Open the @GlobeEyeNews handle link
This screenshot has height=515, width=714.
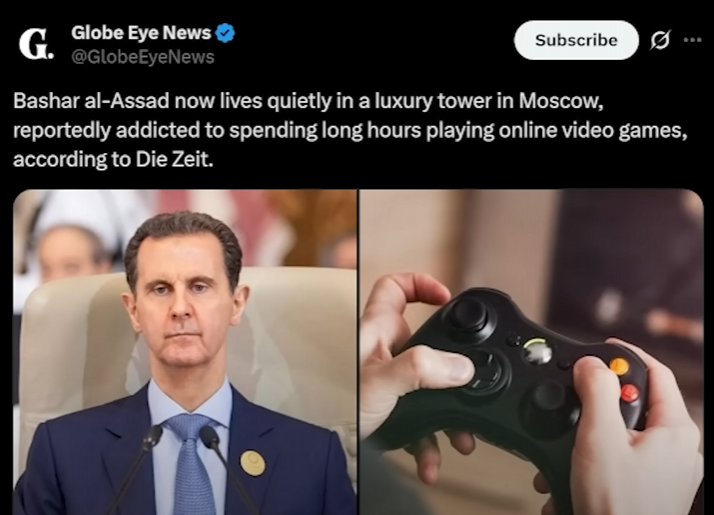coord(143,57)
